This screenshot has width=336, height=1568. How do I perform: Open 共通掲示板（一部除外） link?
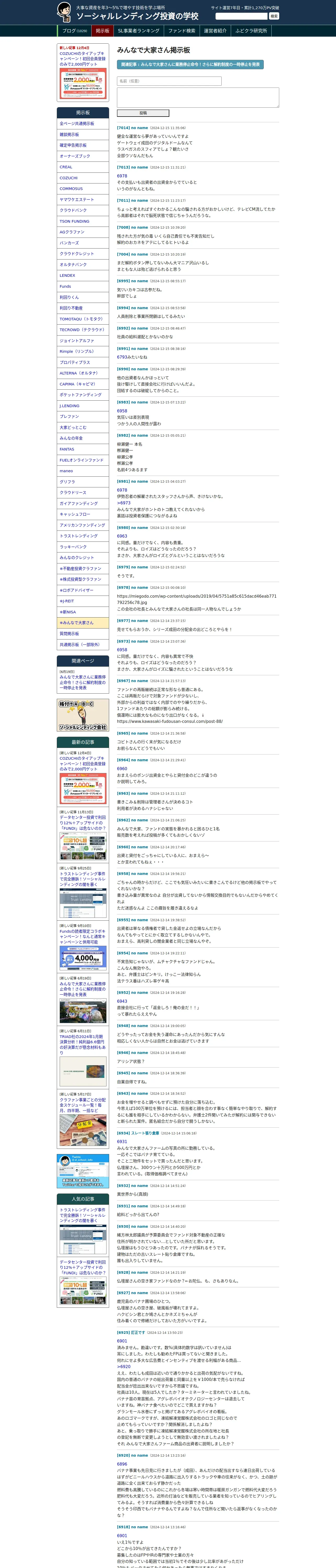pos(83,645)
